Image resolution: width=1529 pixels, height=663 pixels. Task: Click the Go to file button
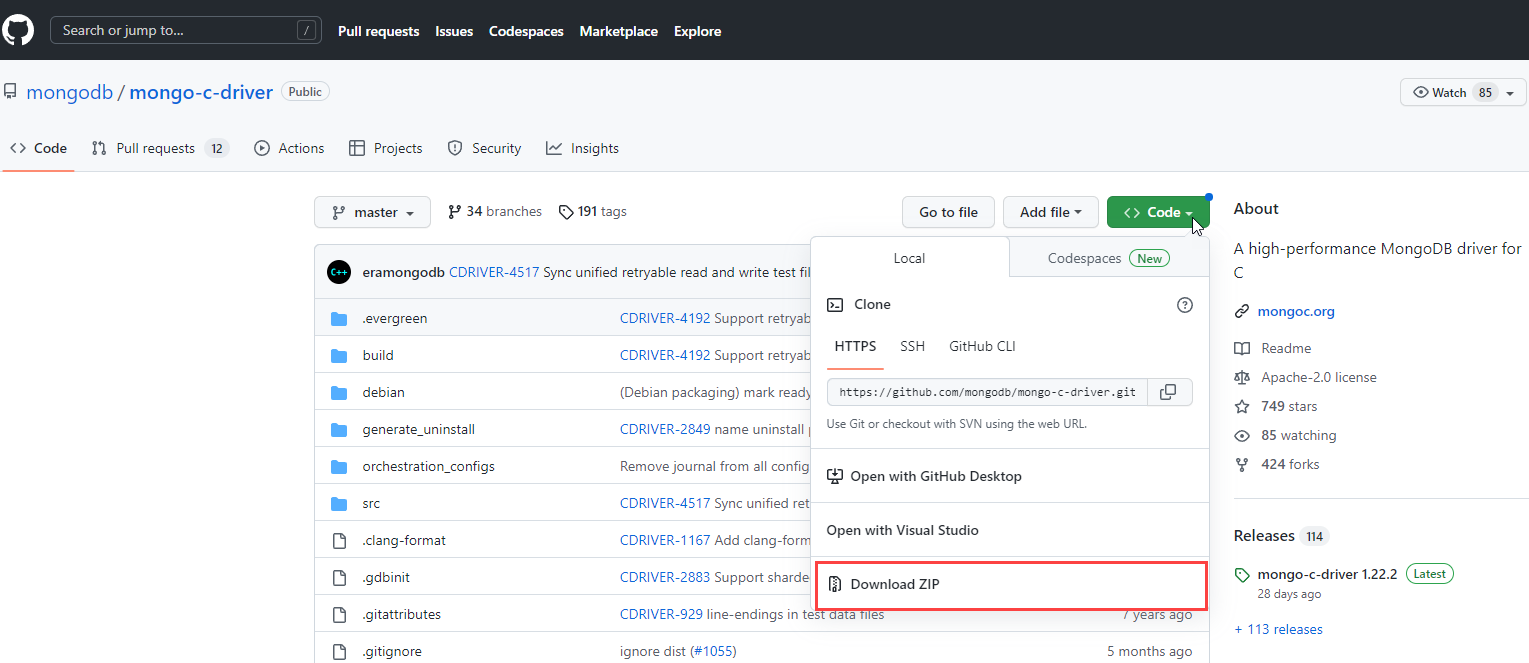(948, 212)
